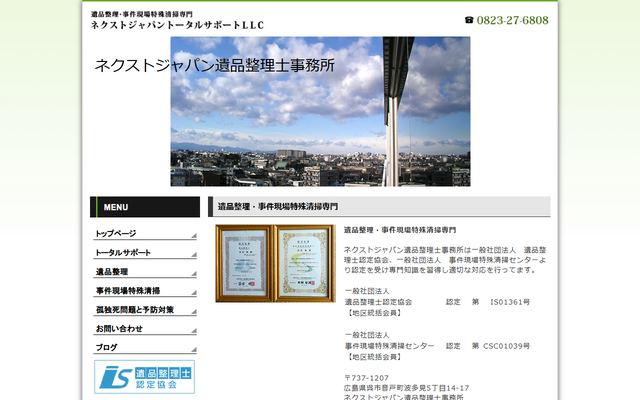Open the ブログ menu item
Screen dimensions: 640x400
145,348
